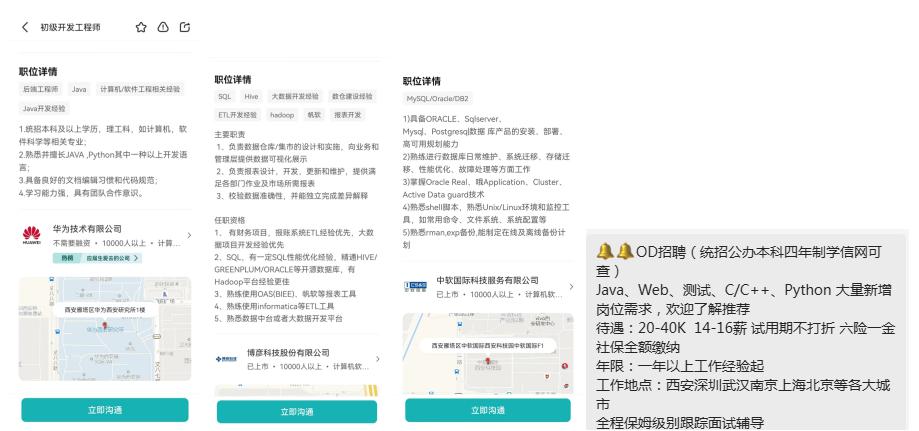The width and height of the screenshot is (919, 431).
Task: Tap the red map pin at 华为西安研究所
Action: [105, 325]
